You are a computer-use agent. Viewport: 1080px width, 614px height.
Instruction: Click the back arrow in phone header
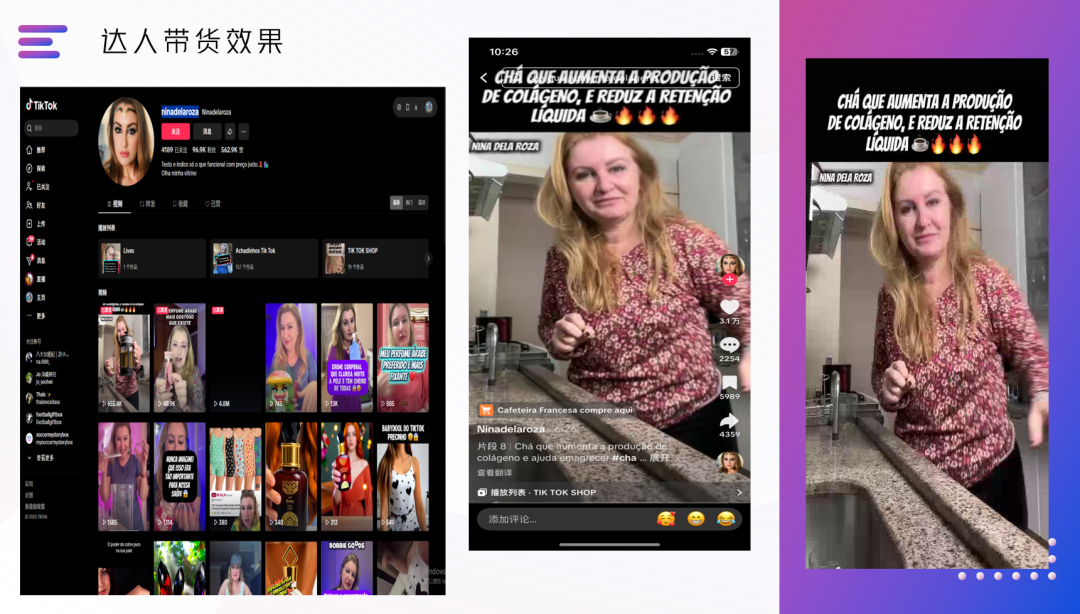click(484, 78)
